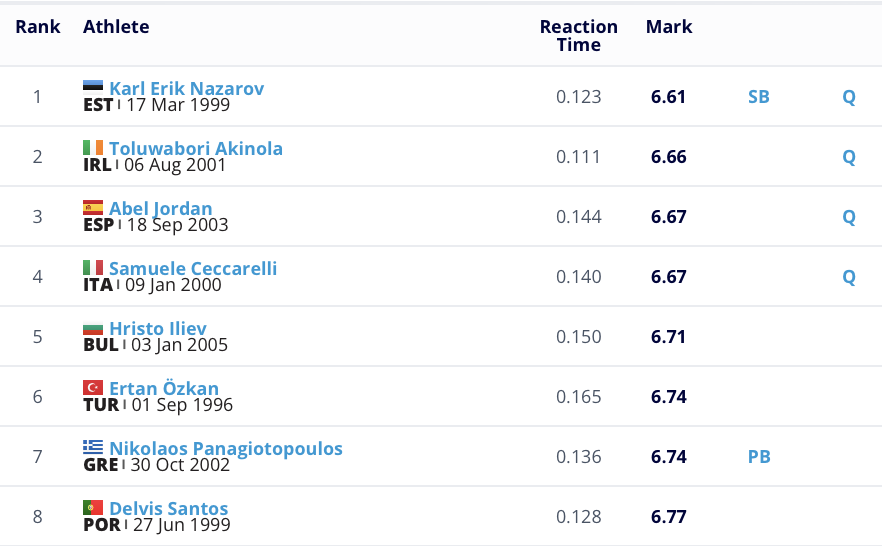Click the Bulgaria flag beside Hristo Iliev
The image size is (882, 546).
pyautogui.click(x=93, y=327)
